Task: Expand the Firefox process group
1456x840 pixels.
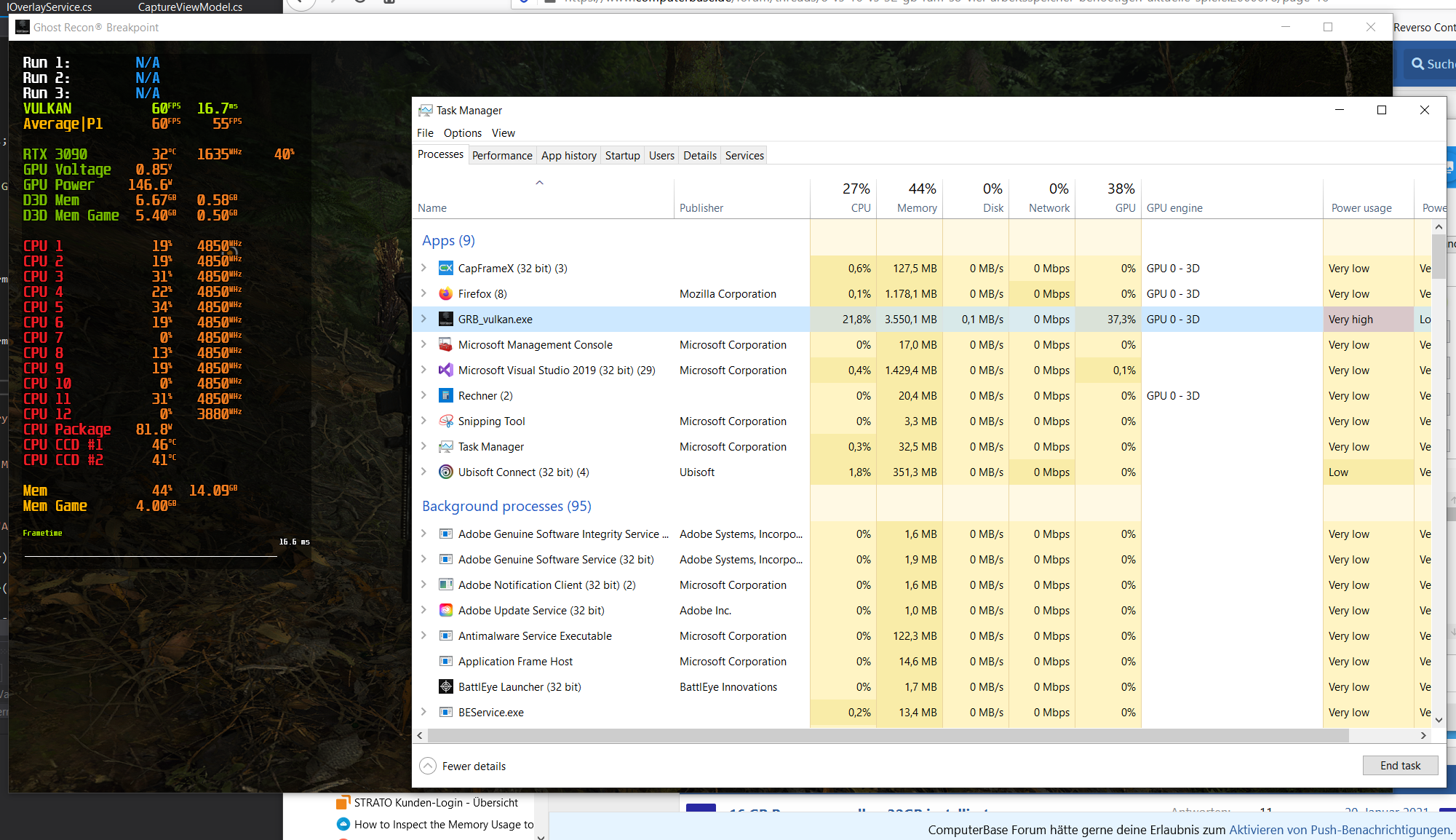Action: pos(423,294)
